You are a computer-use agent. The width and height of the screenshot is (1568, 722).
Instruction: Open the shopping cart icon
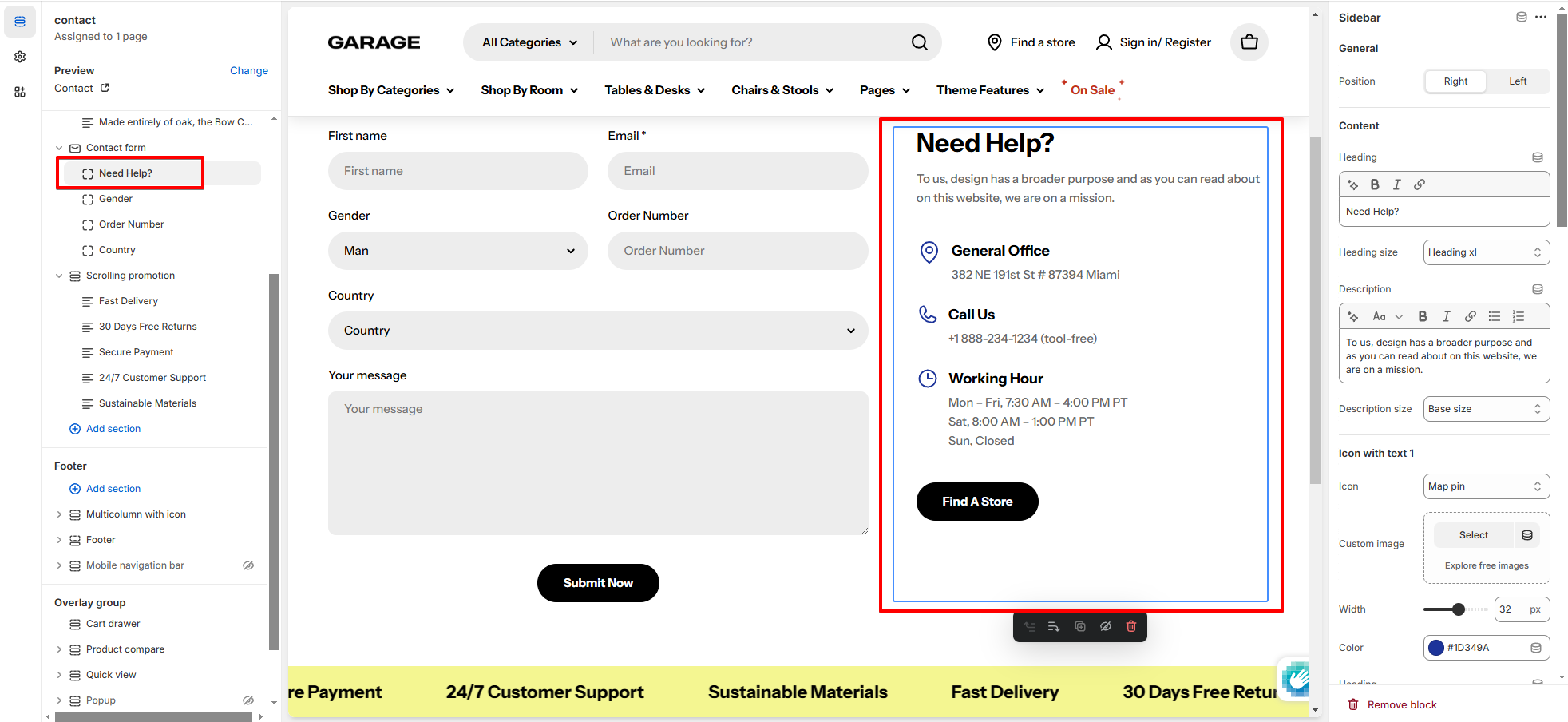(x=1249, y=42)
